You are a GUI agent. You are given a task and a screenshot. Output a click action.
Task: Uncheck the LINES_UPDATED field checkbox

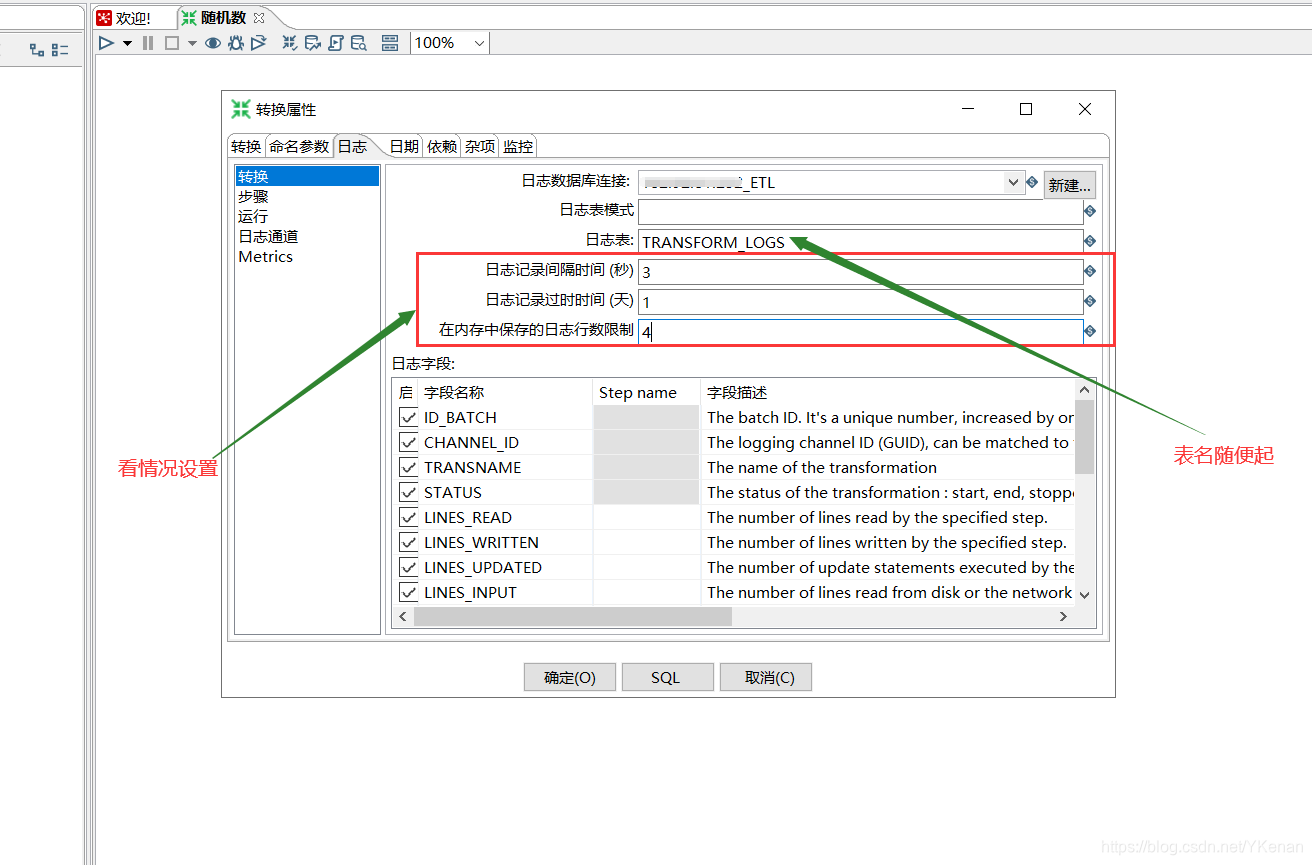[408, 567]
